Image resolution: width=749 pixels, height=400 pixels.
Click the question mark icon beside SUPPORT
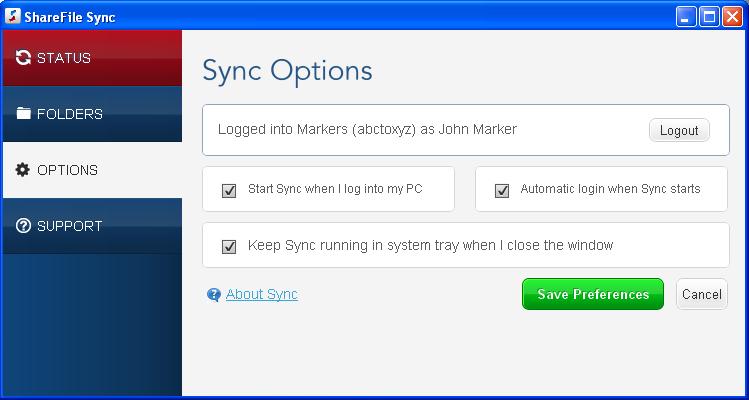(x=23, y=226)
